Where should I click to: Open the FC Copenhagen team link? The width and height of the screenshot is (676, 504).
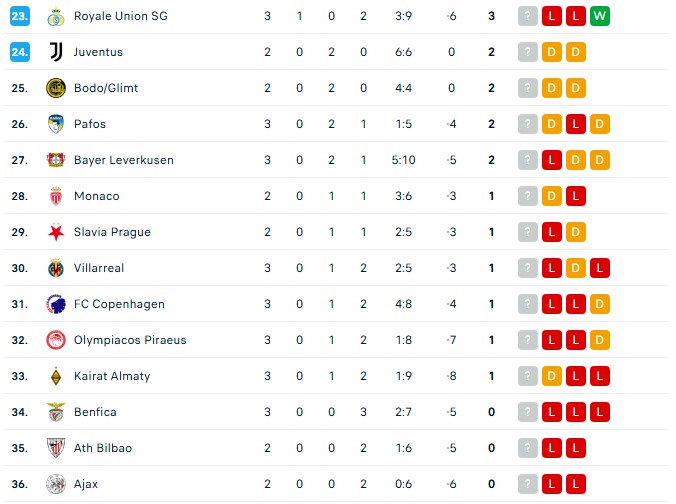tap(119, 304)
